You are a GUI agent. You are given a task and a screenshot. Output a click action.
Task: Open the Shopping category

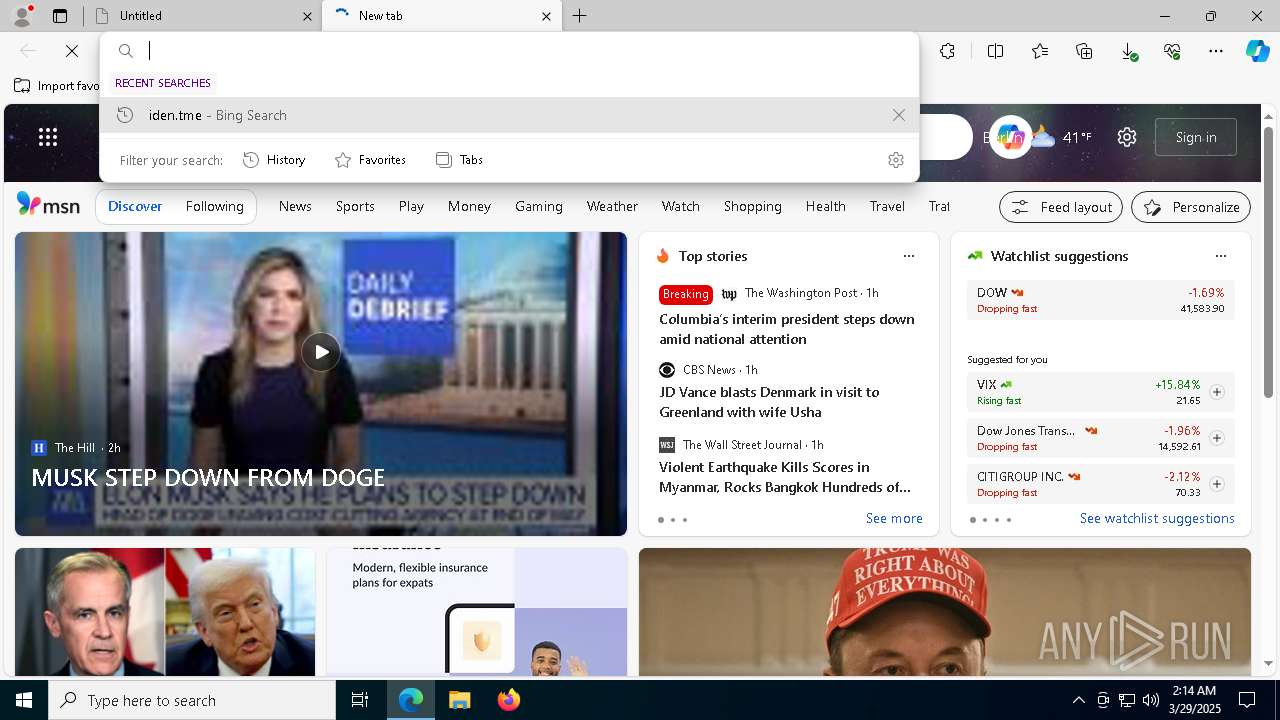tap(753, 206)
